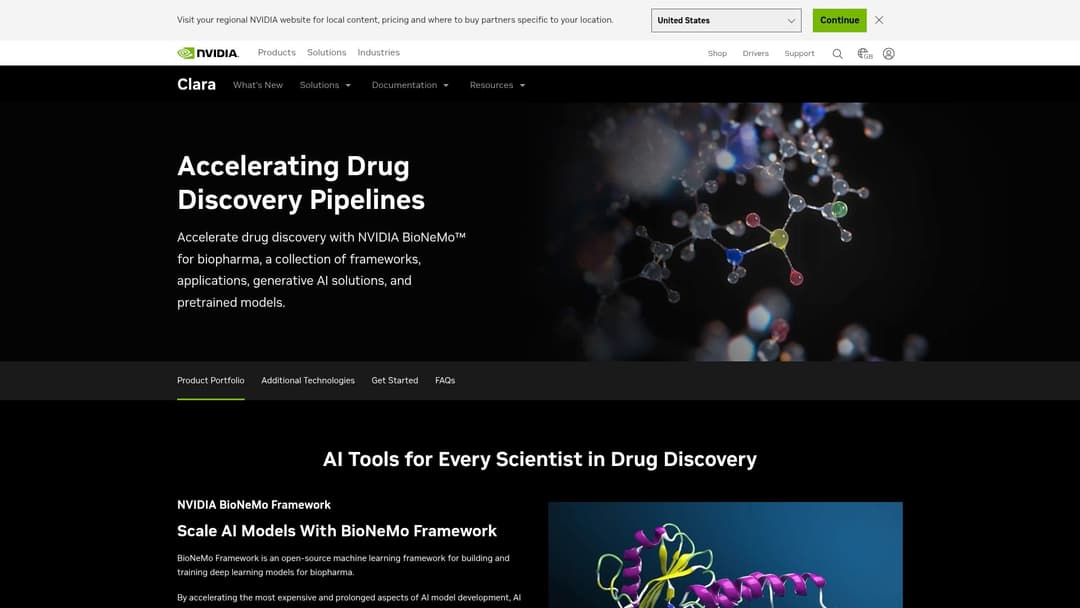Click the globe region selector icon
This screenshot has width=1080, height=608.
pyautogui.click(x=864, y=54)
